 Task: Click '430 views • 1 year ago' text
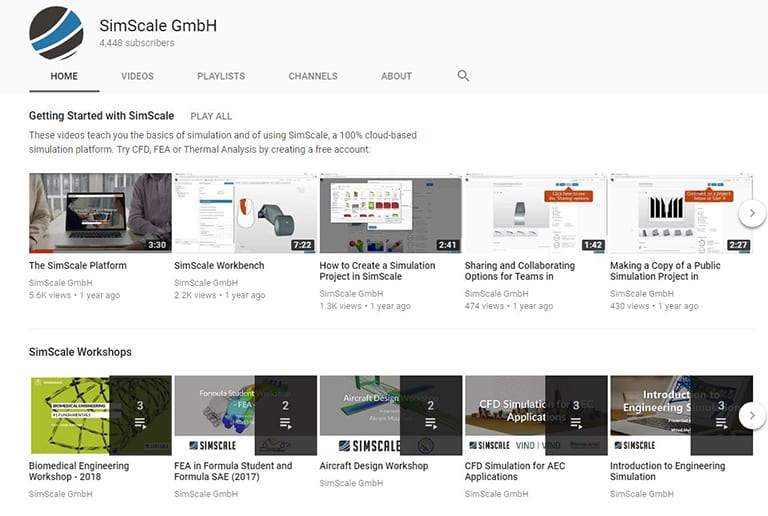(654, 306)
